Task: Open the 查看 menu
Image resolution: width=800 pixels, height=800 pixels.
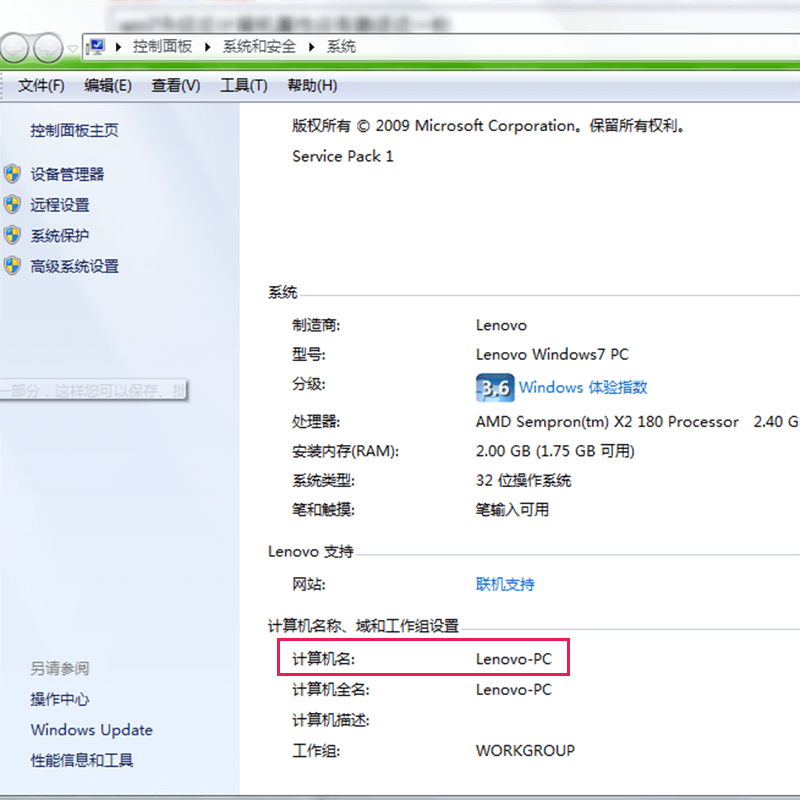Action: 174,85
